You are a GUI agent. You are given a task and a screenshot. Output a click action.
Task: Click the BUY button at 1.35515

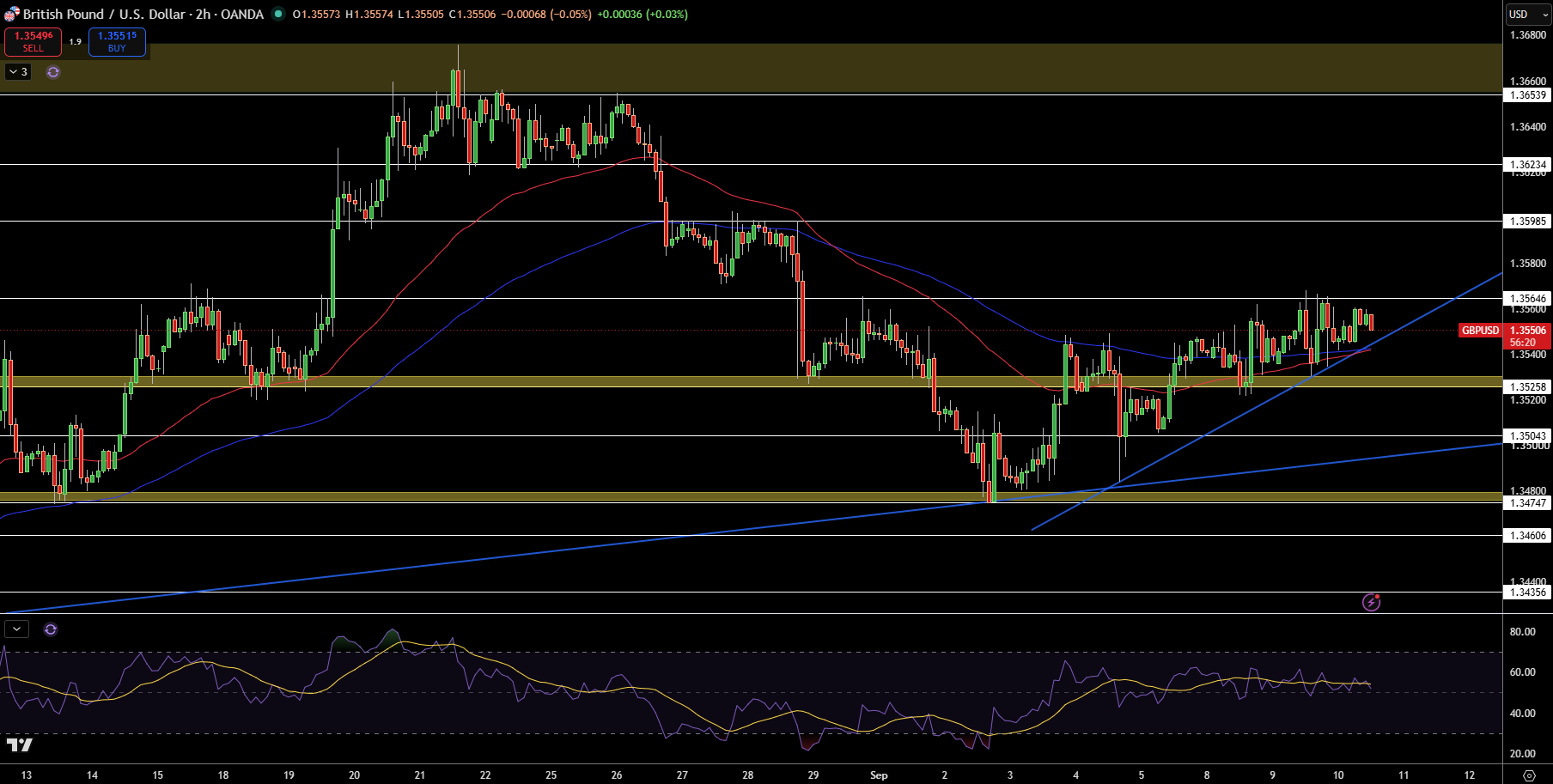point(117,41)
